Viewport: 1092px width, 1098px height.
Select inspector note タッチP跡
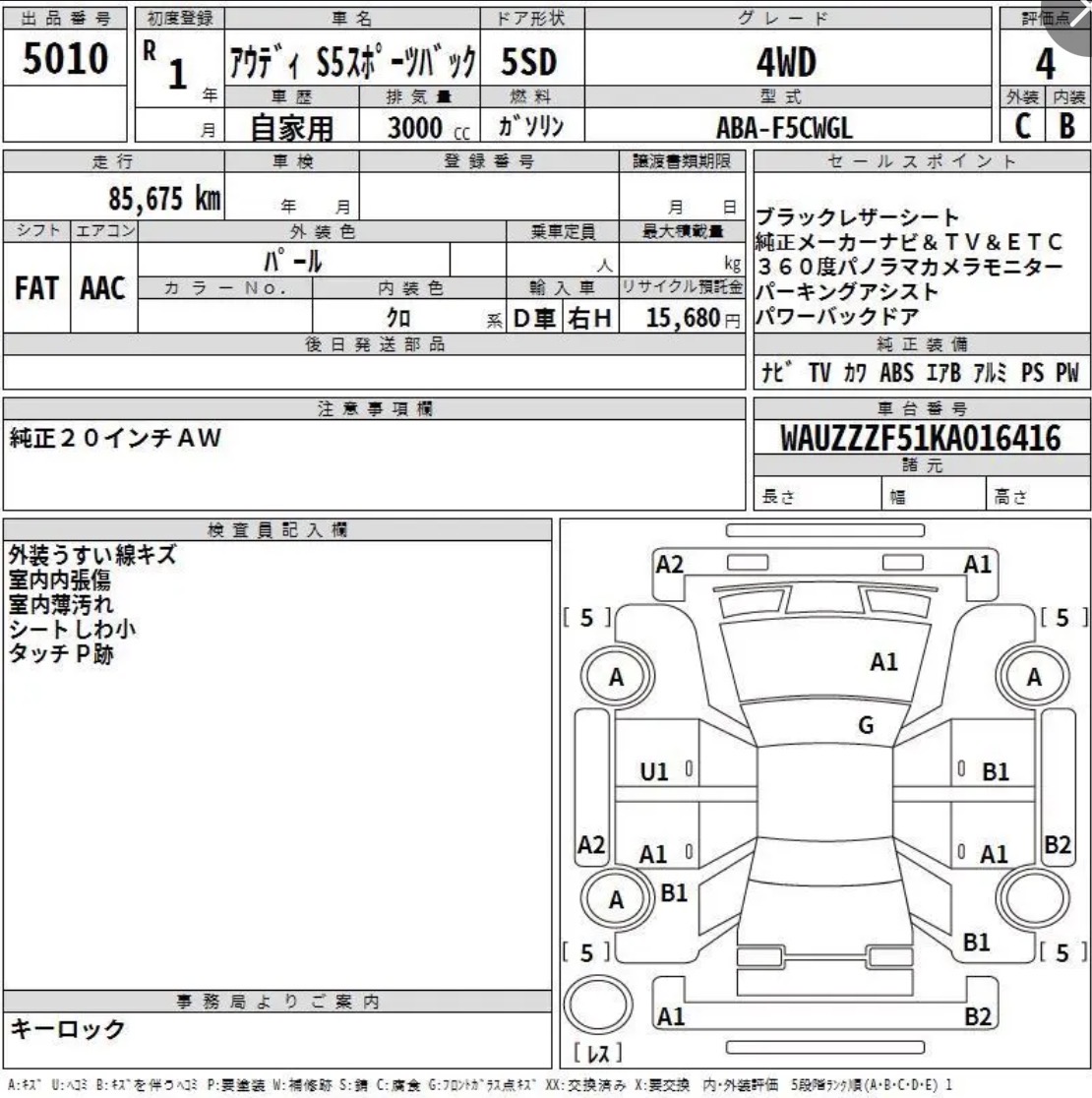click(60, 653)
